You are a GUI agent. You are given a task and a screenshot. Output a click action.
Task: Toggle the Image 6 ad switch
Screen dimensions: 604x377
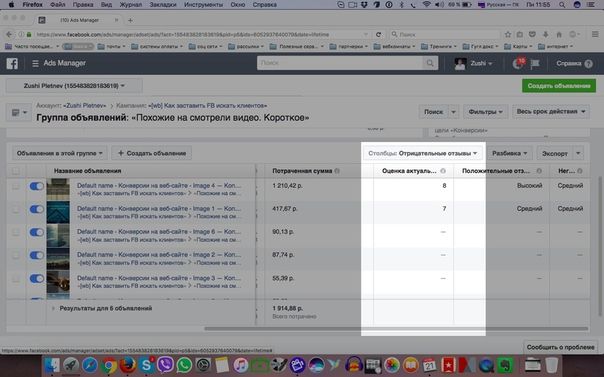click(37, 233)
